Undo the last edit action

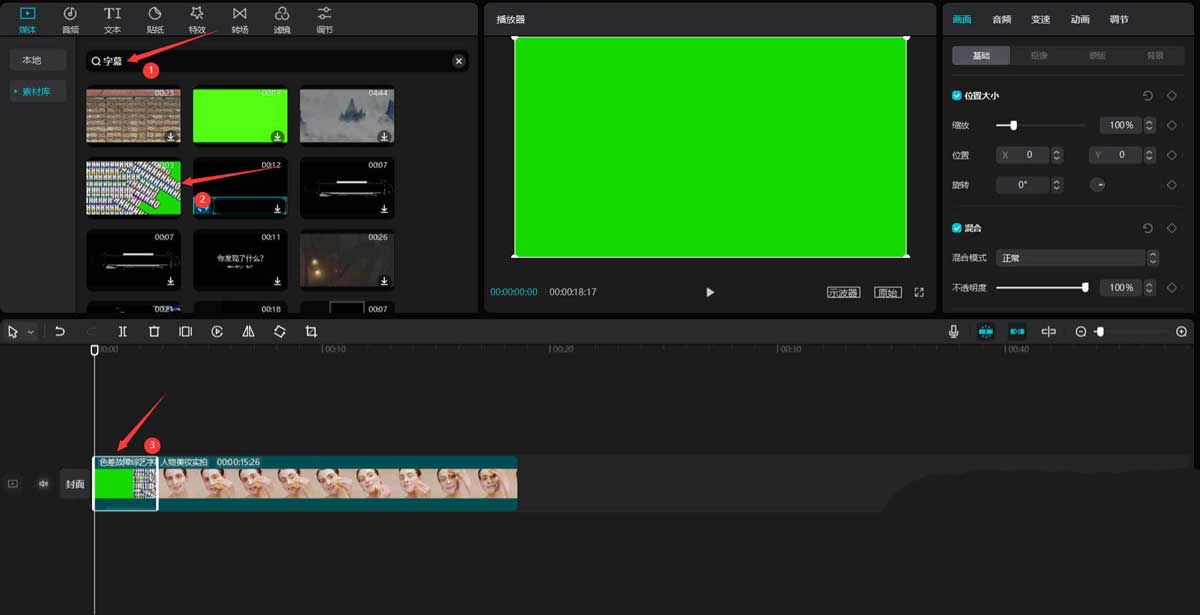[x=60, y=331]
